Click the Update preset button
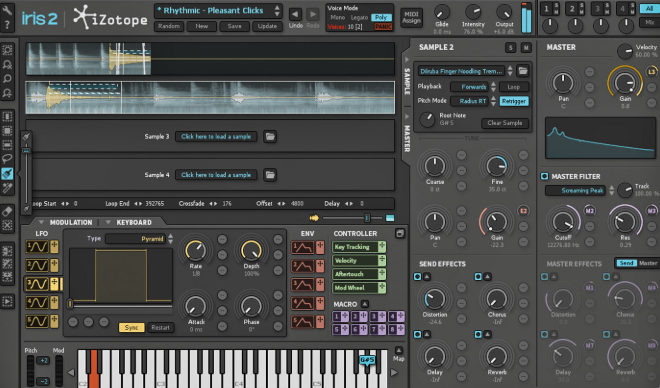Screen dimensions: 660x388 tap(267, 26)
